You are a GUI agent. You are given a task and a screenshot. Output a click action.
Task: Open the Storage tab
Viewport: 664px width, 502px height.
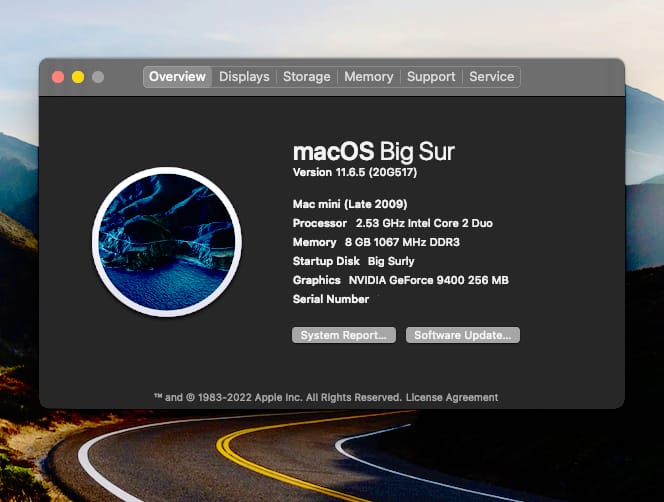pyautogui.click(x=307, y=77)
